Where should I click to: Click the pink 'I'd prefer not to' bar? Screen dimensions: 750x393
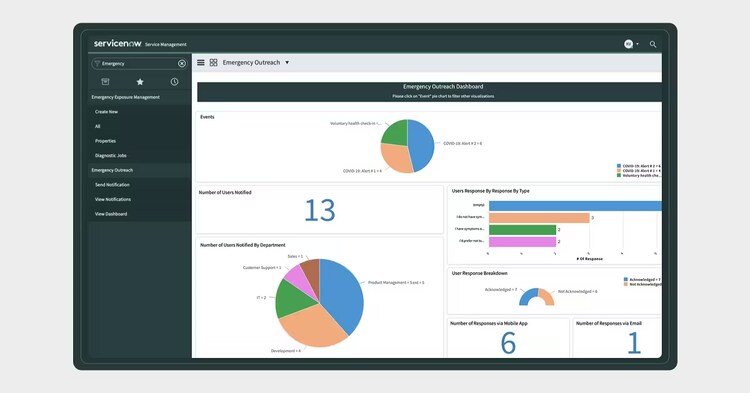pyautogui.click(x=522, y=242)
